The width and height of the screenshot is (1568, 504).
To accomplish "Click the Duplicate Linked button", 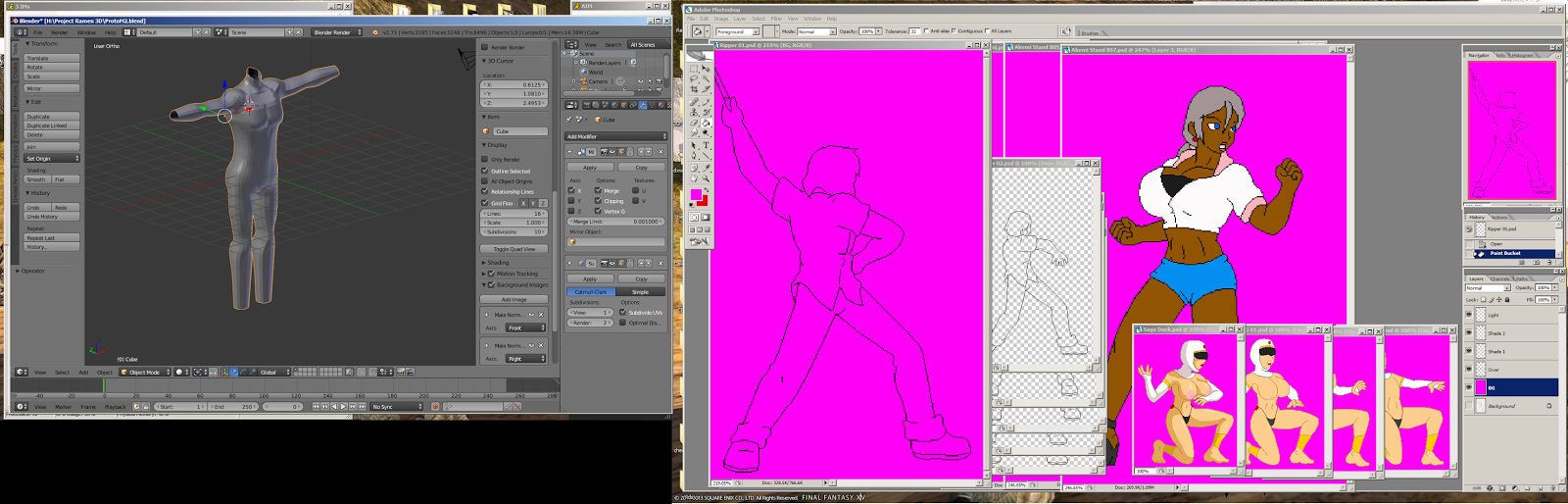I will point(52,126).
